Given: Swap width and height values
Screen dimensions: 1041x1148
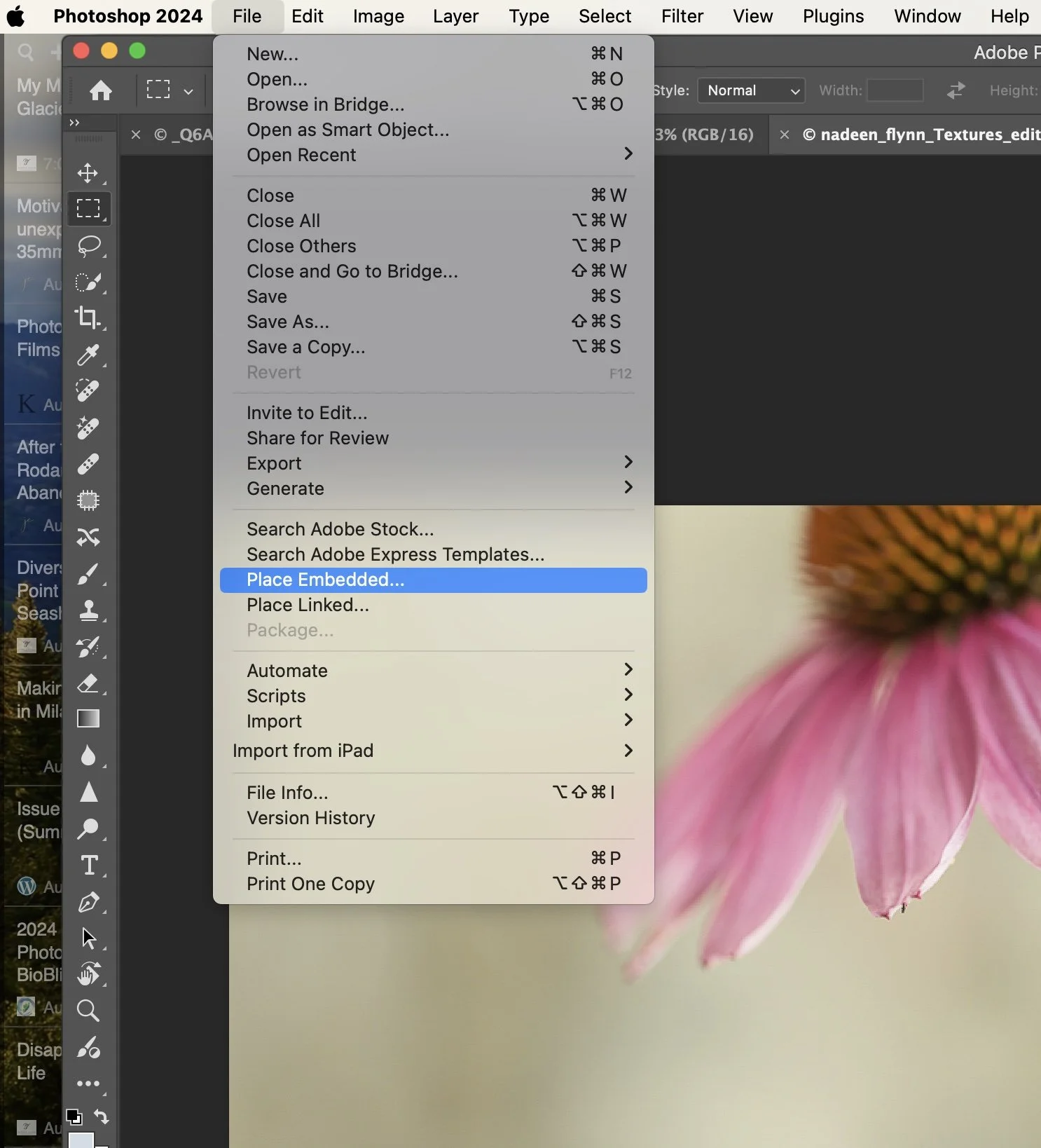Looking at the screenshot, I should tap(956, 90).
